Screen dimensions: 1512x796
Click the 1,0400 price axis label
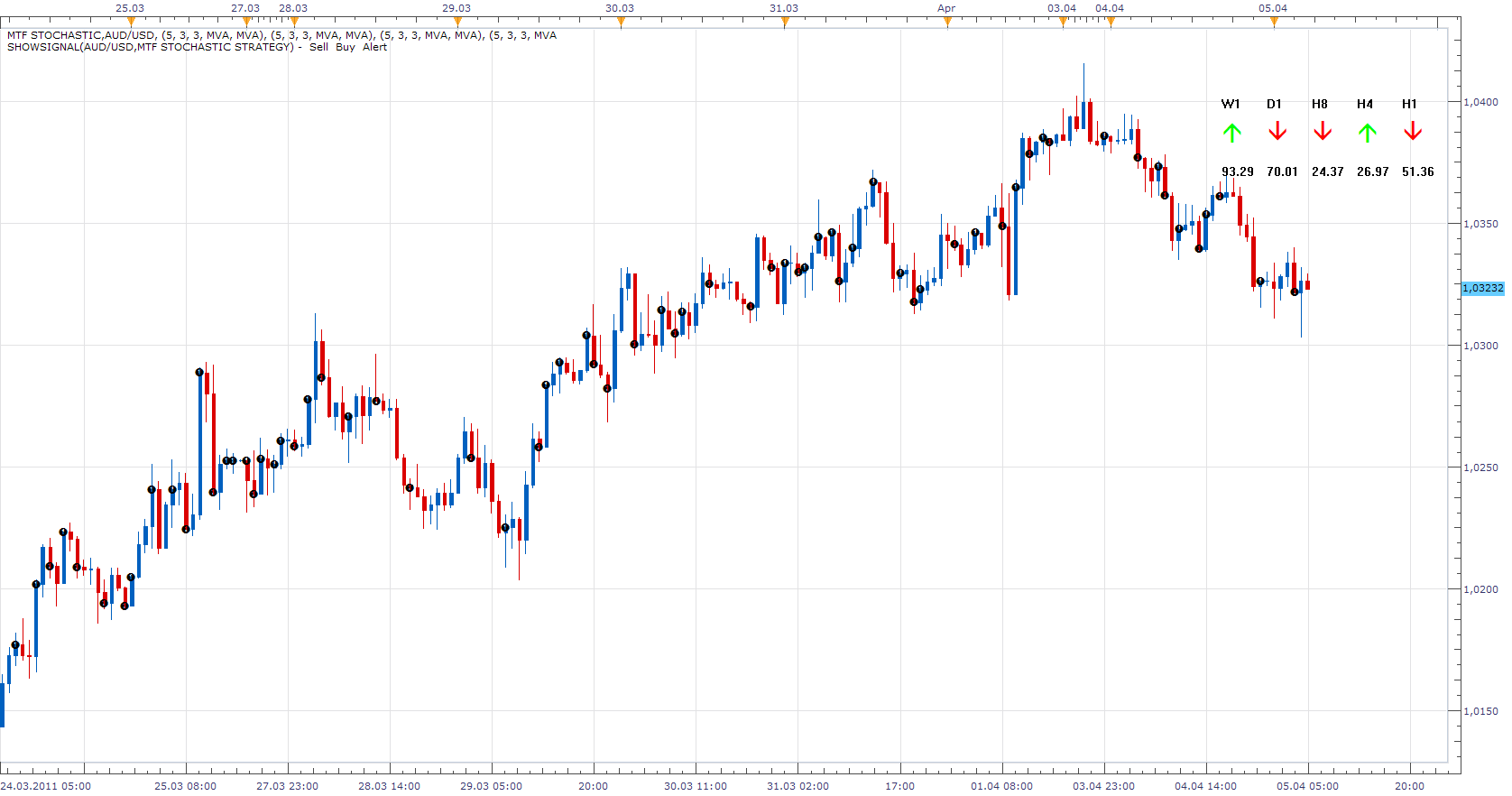tap(1480, 102)
